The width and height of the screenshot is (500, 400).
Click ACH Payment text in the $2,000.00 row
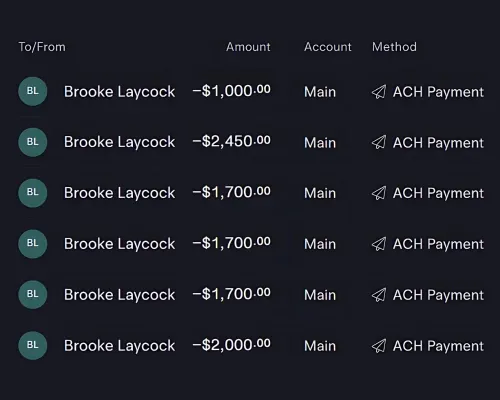[438, 346]
